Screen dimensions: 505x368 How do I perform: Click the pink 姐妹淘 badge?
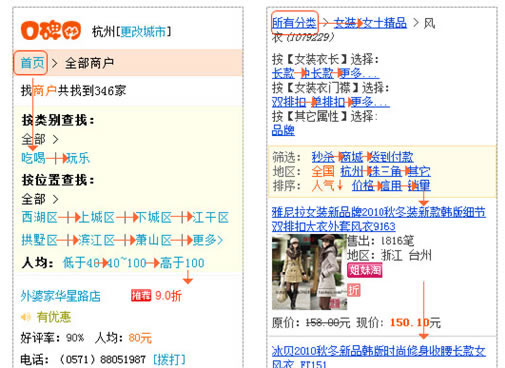tap(365, 270)
